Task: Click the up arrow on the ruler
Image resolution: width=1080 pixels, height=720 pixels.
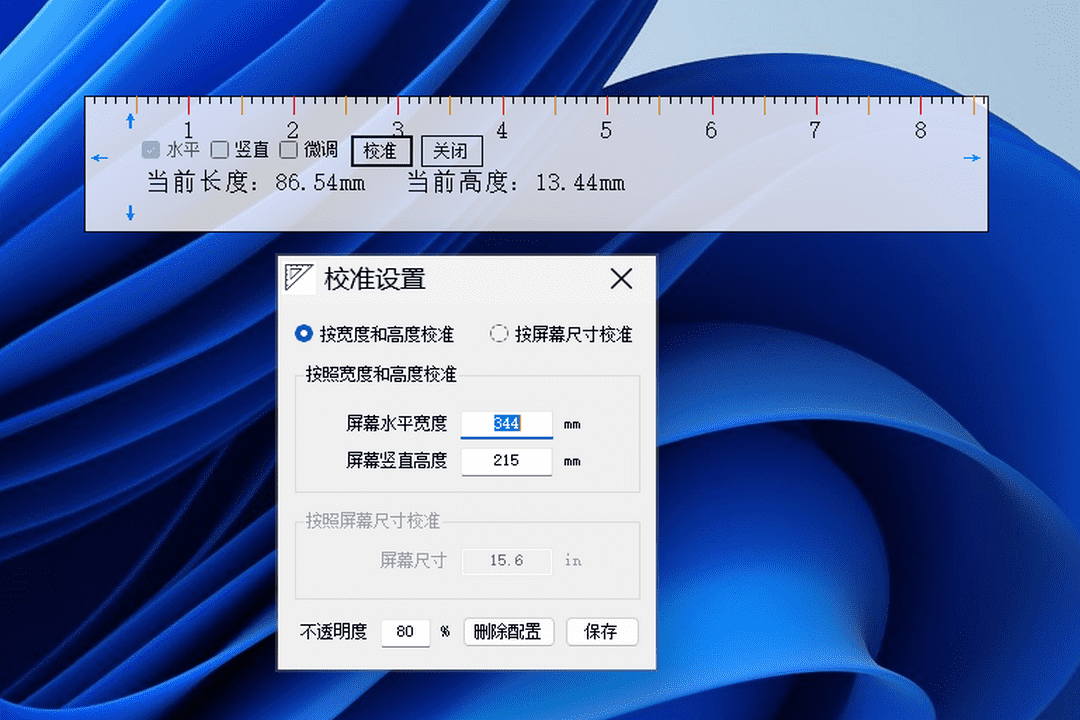Action: click(130, 121)
